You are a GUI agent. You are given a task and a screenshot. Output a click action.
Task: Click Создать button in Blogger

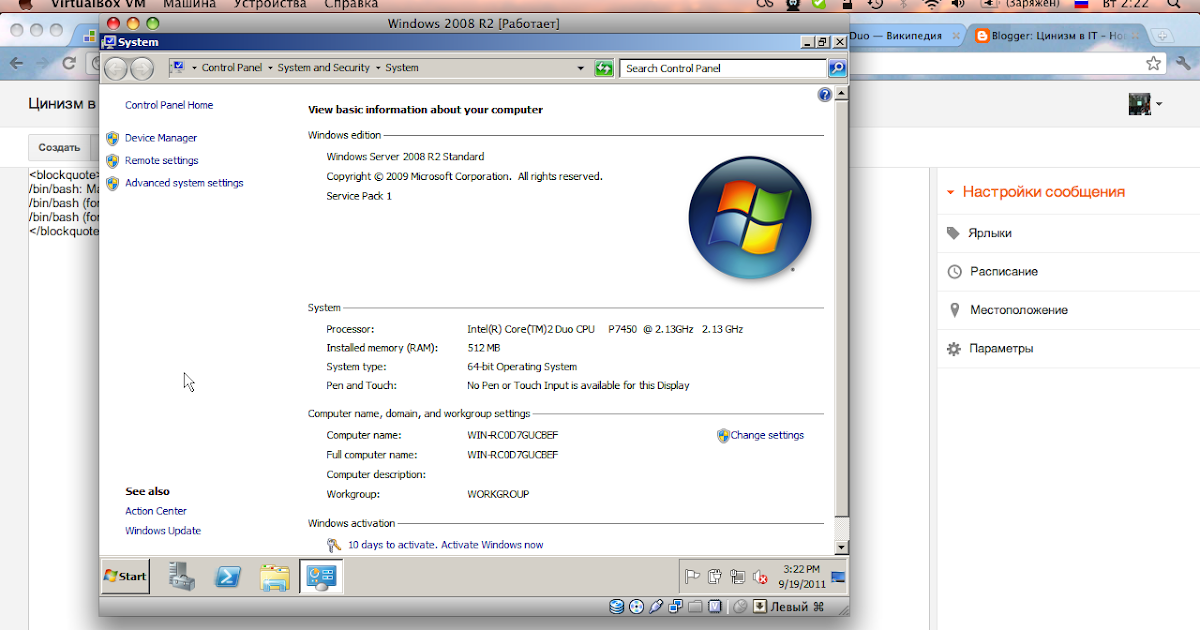pos(59,147)
